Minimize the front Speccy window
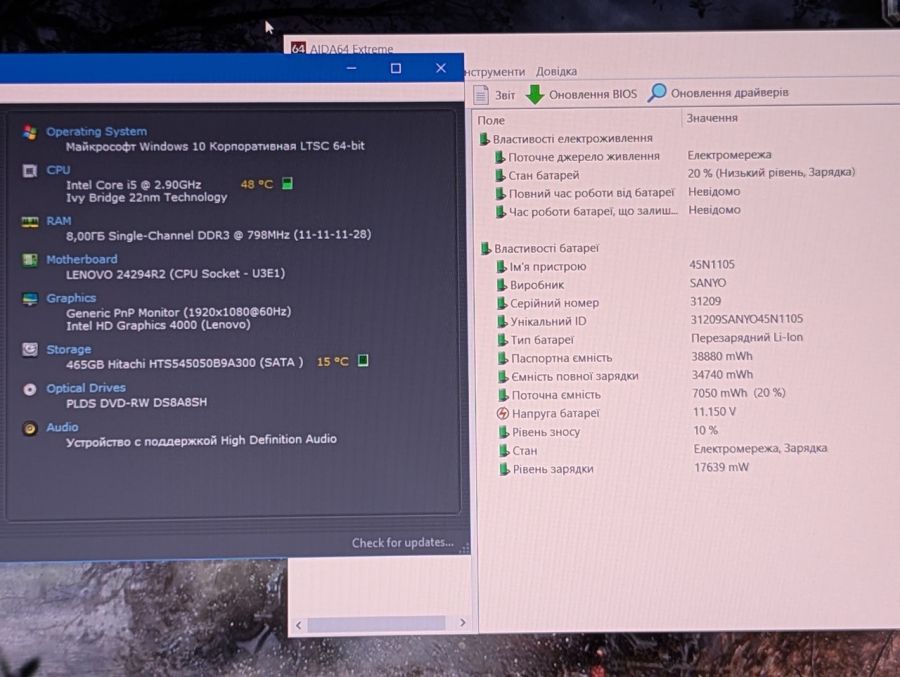This screenshot has width=900, height=677. tap(352, 68)
